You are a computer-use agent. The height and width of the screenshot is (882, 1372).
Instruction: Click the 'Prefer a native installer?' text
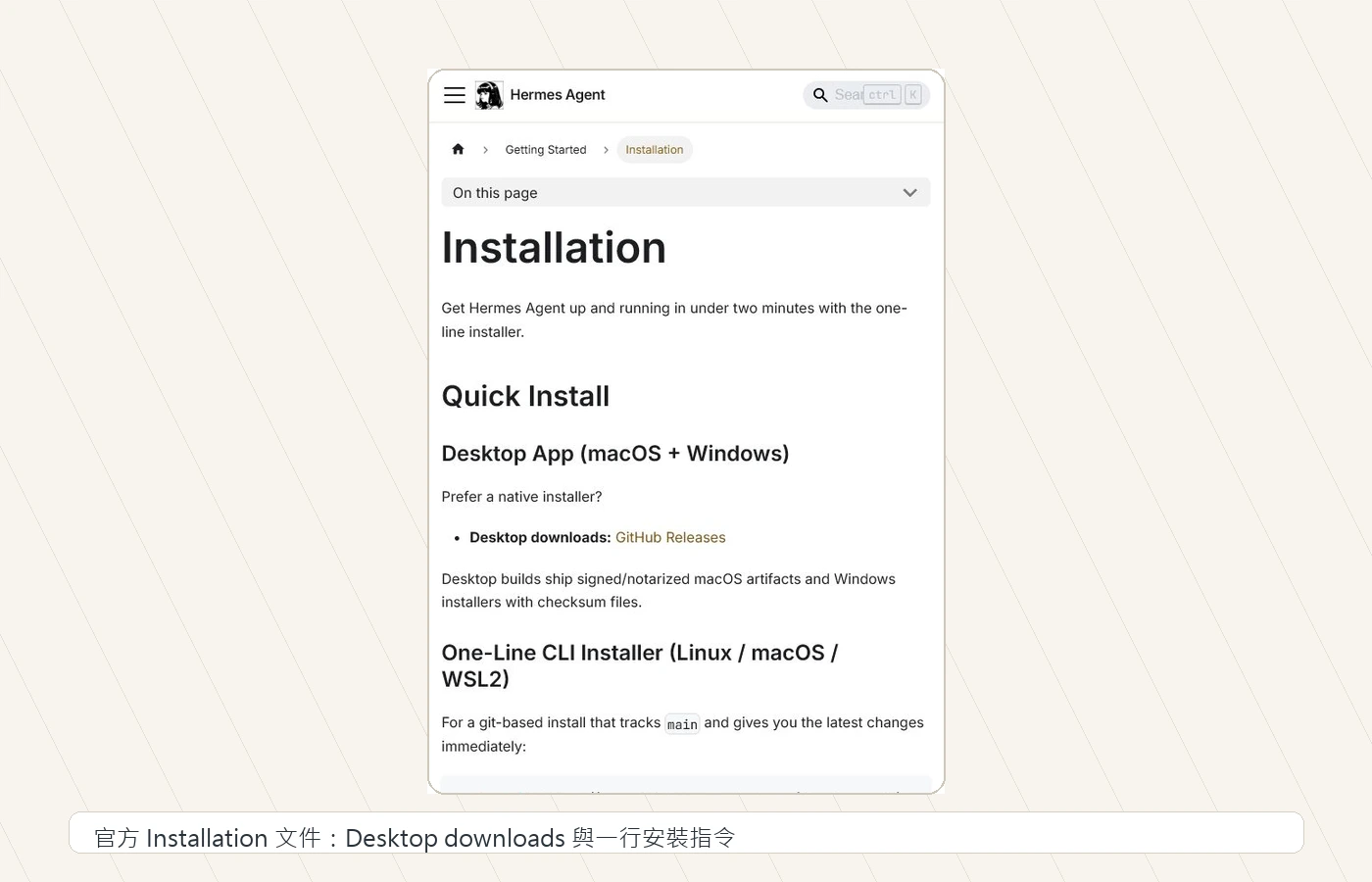pos(522,497)
